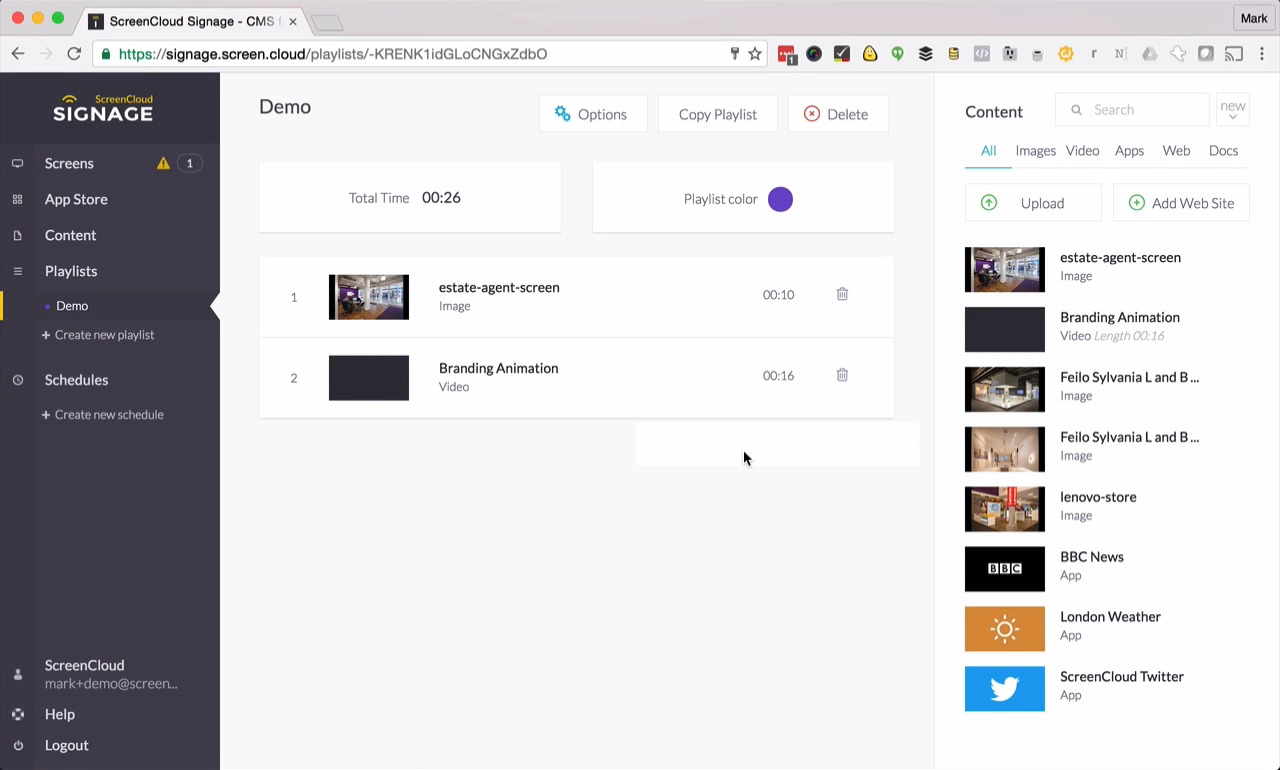Click in the content Search field
Screen dimensions: 1280x770
tap(1132, 109)
